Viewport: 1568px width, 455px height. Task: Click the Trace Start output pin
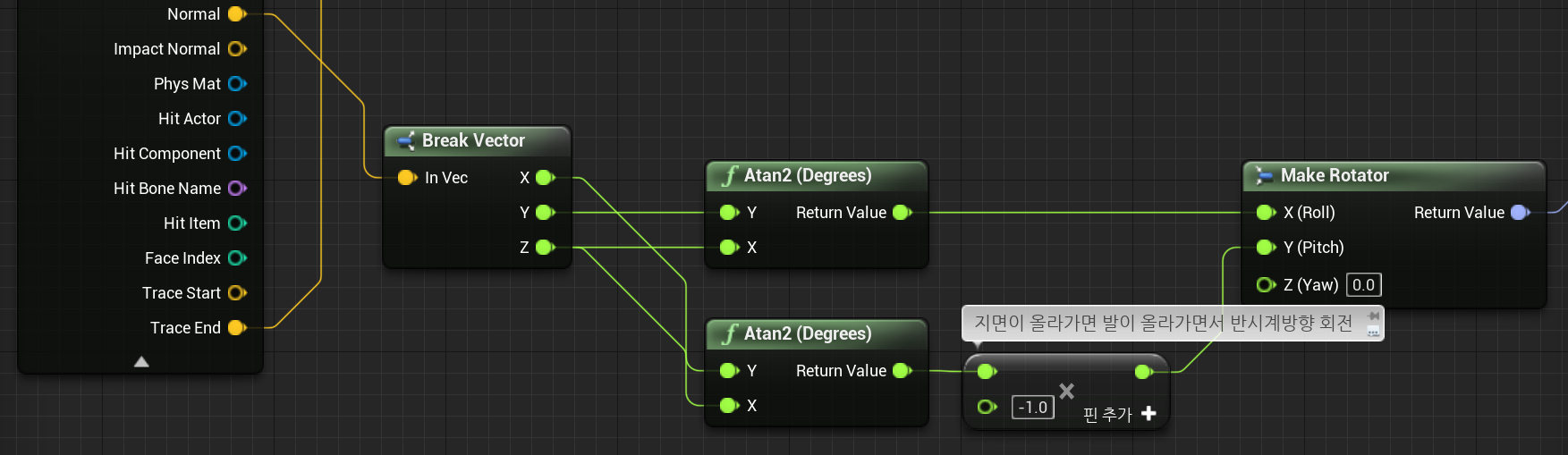coord(237,293)
